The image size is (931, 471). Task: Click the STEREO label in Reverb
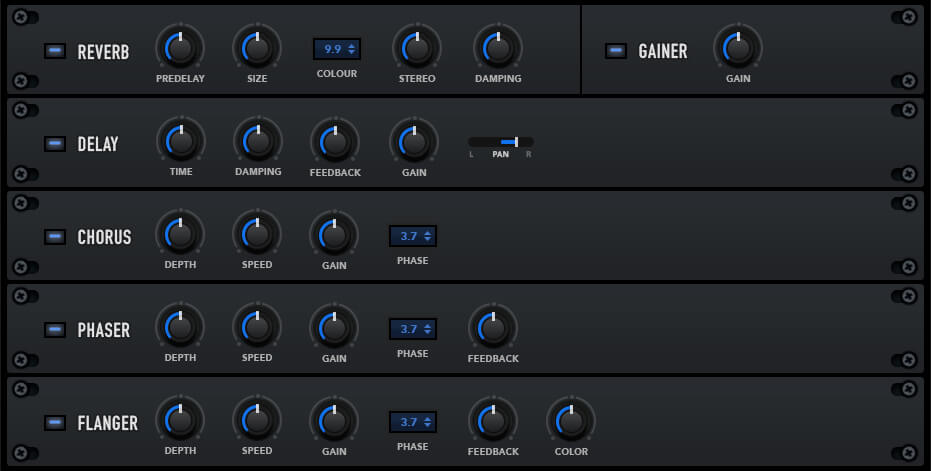[417, 78]
